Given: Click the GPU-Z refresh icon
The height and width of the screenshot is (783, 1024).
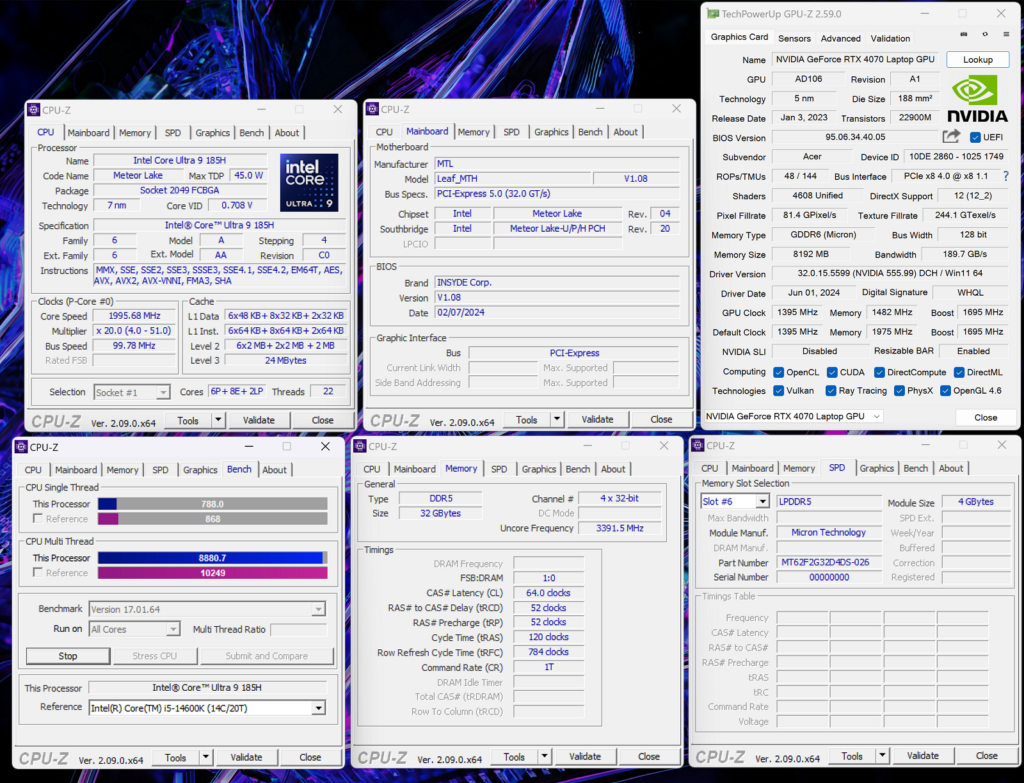Looking at the screenshot, I should tap(985, 35).
